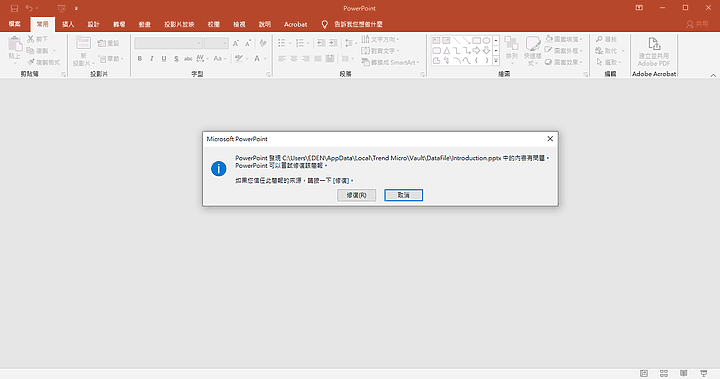Viewport: 720px width, 379px height.
Task: Click the 剪下 (Cut) scissors icon
Action: click(x=31, y=40)
